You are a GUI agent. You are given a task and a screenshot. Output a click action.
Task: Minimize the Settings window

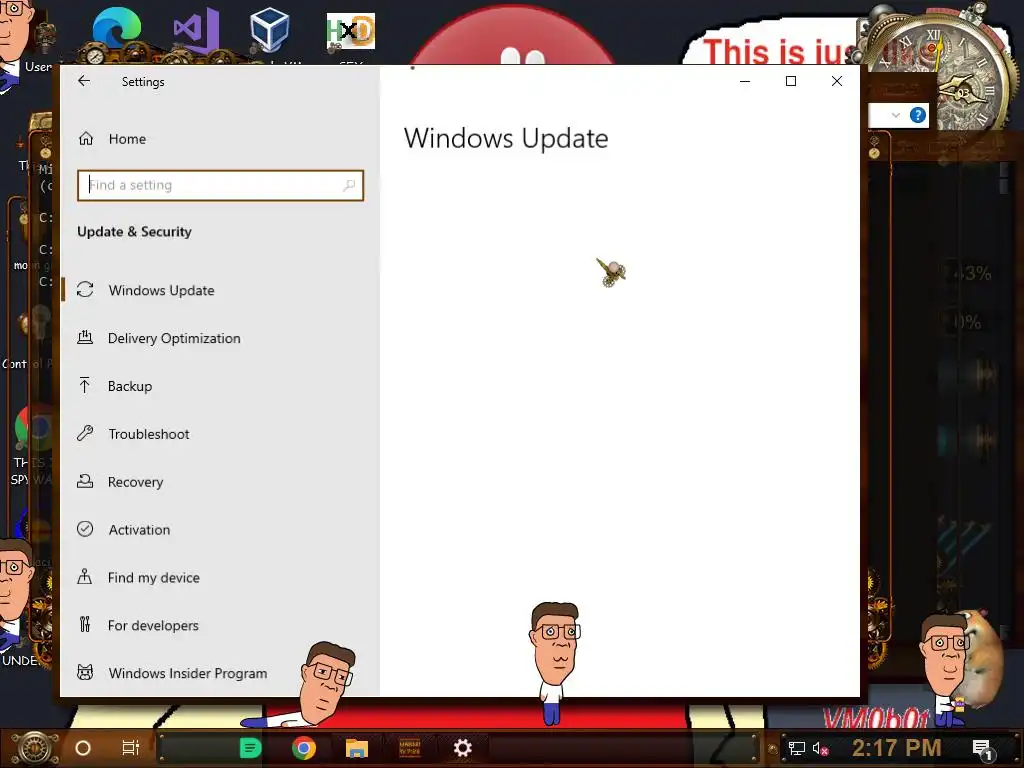click(x=744, y=81)
